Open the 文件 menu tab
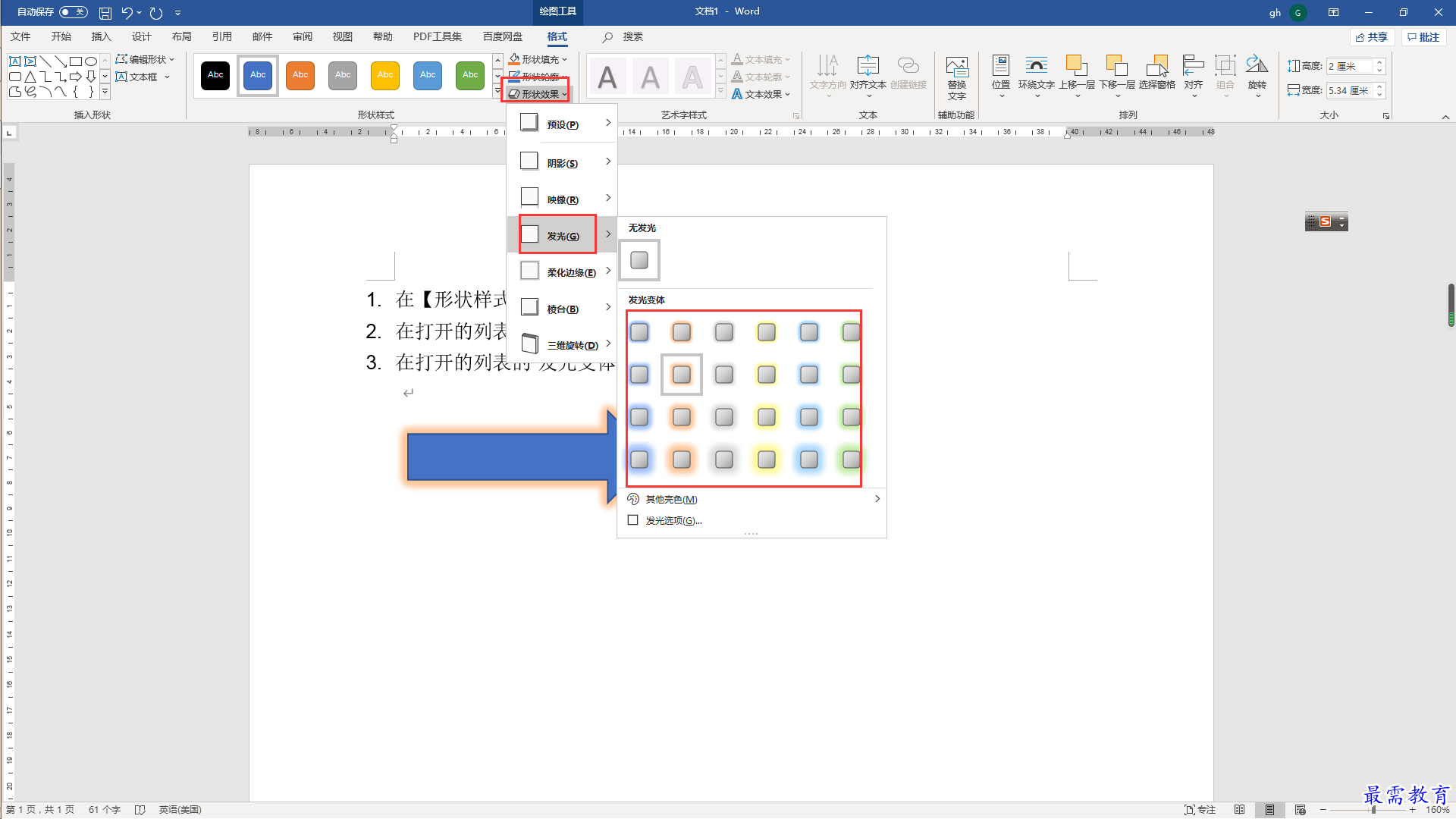This screenshot has height=819, width=1456. (x=20, y=36)
